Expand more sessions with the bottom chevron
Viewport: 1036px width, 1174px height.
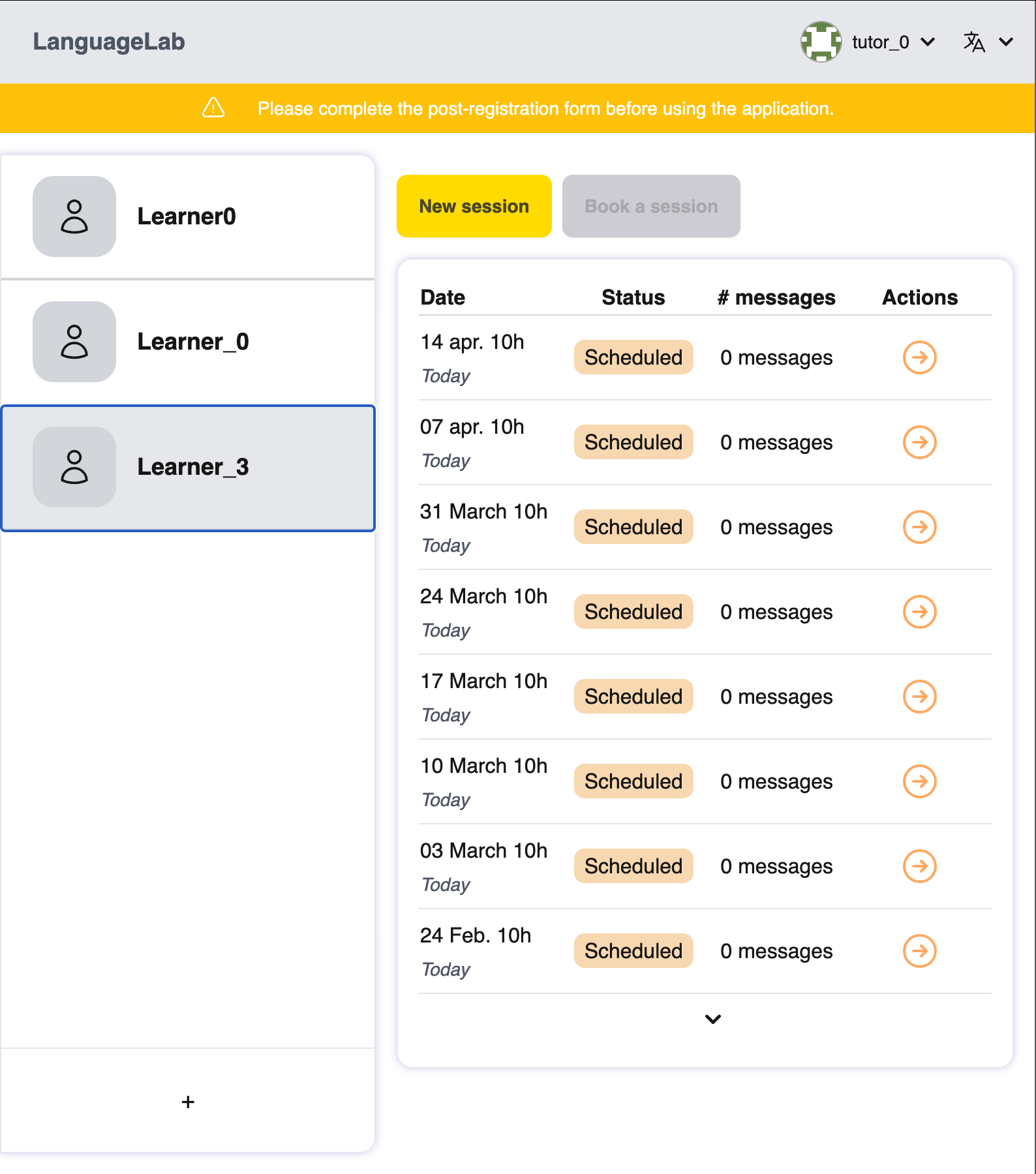(x=713, y=1019)
